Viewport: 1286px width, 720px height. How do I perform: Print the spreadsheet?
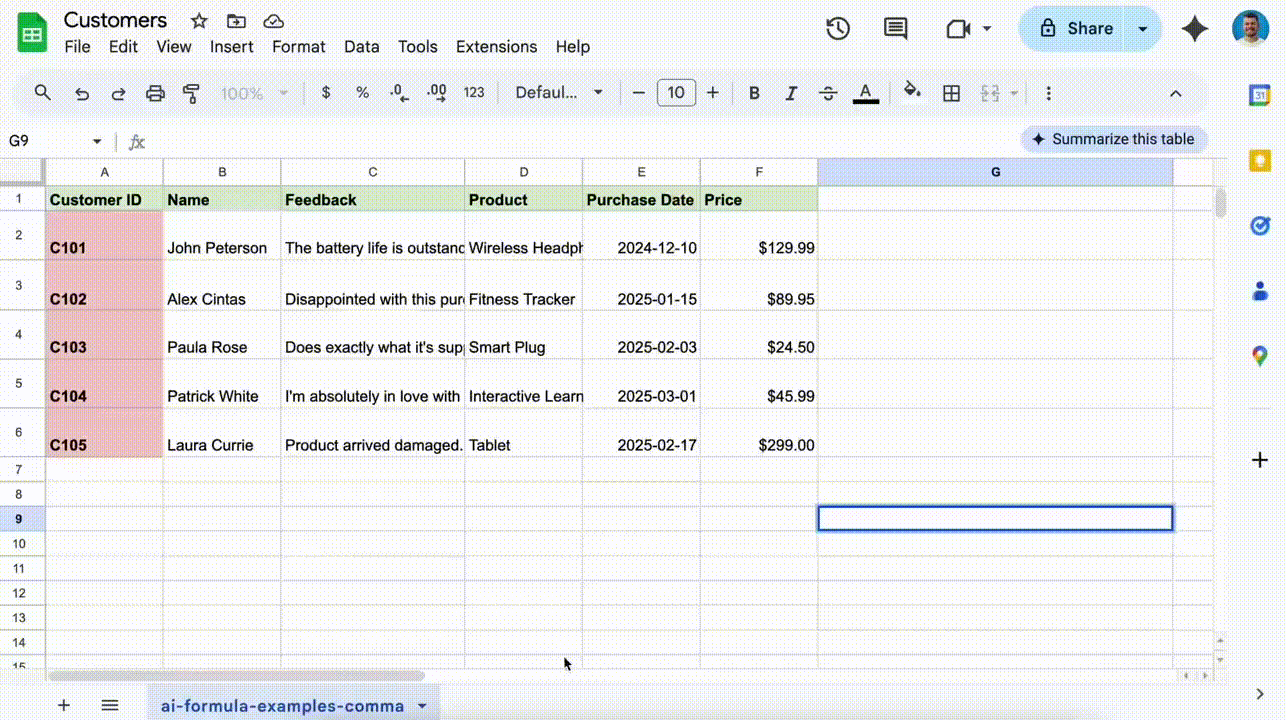tap(155, 93)
